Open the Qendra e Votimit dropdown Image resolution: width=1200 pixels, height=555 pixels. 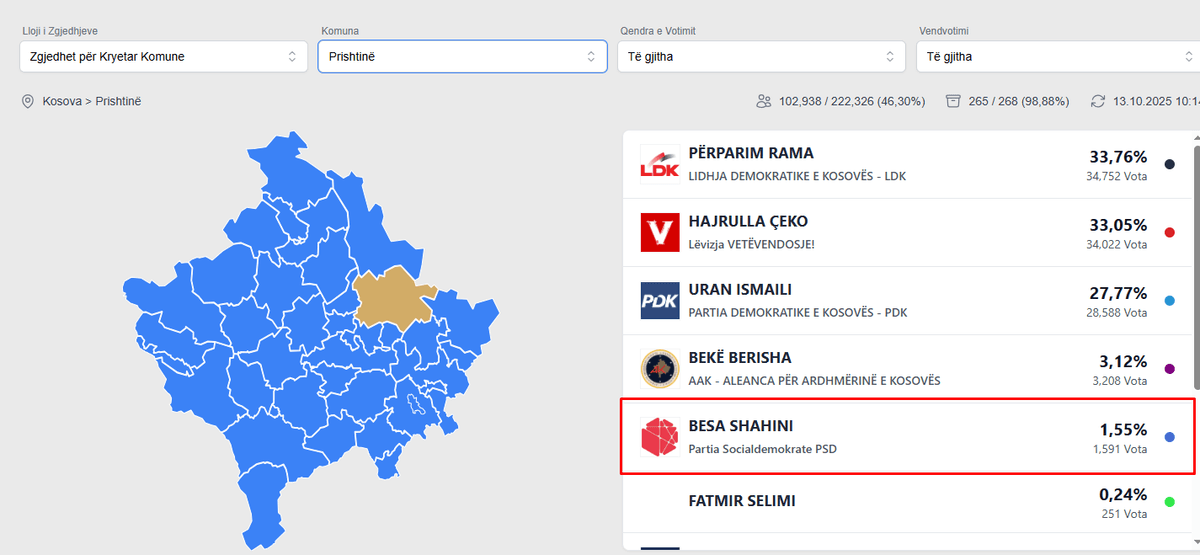click(x=762, y=57)
